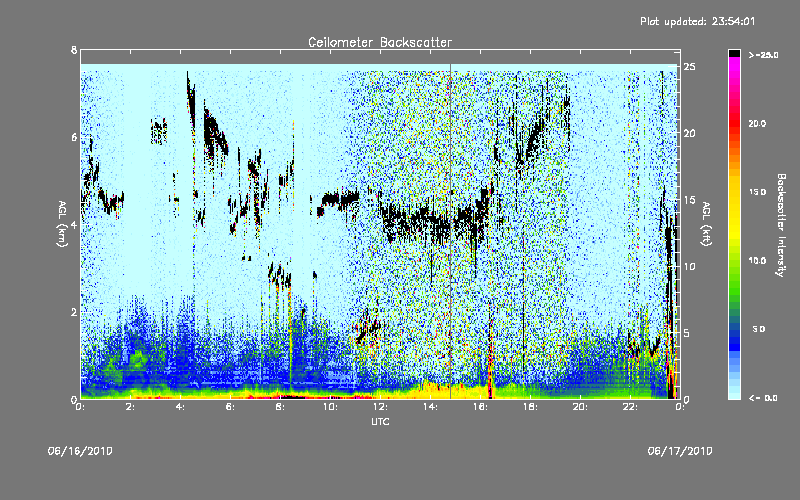Select the "06/16/2010" start date label

[x=80, y=451]
